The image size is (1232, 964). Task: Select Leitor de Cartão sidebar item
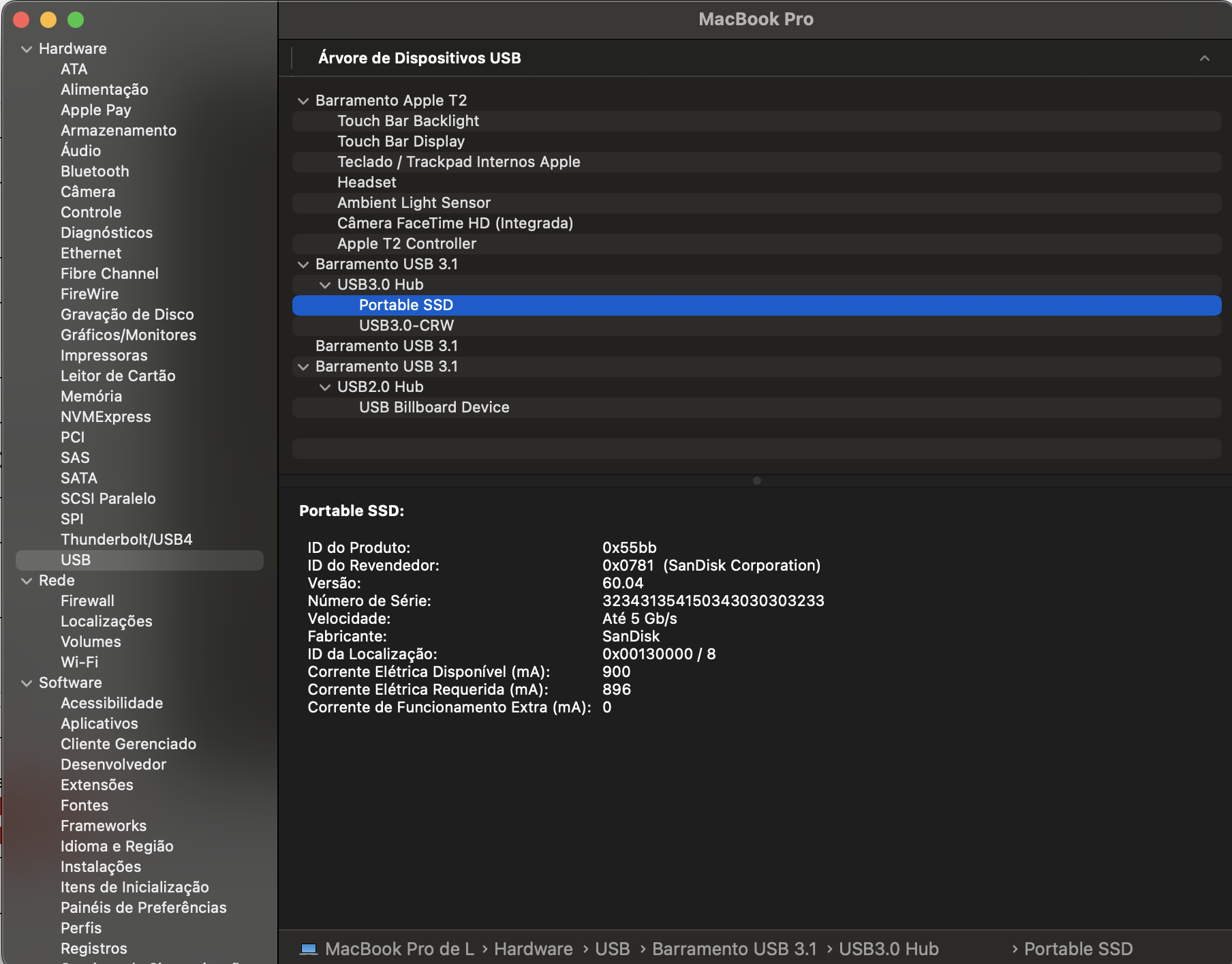point(118,376)
